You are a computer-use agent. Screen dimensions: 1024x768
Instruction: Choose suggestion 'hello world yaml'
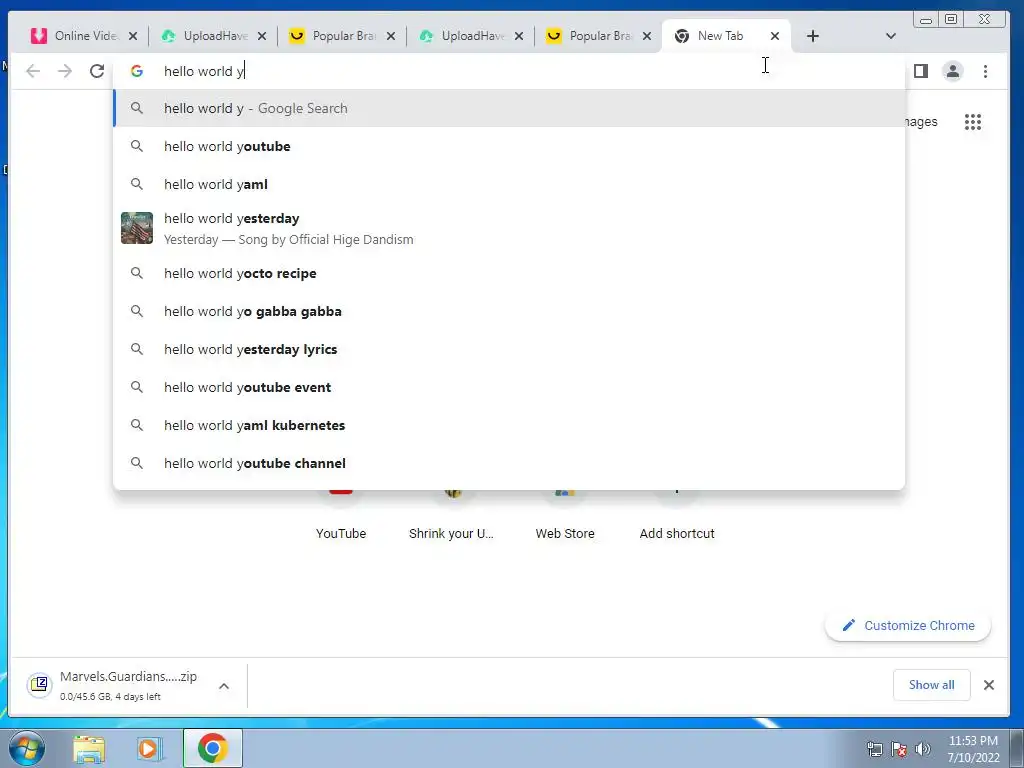(509, 184)
